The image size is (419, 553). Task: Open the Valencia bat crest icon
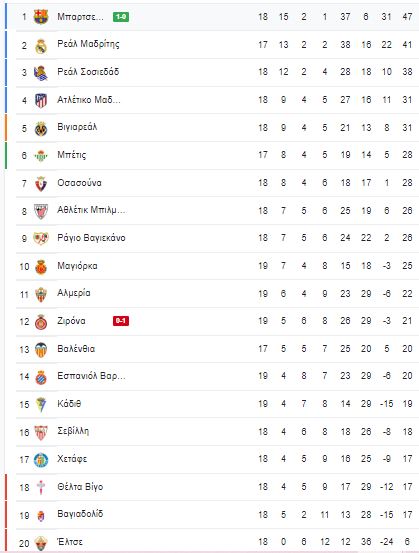click(41, 350)
